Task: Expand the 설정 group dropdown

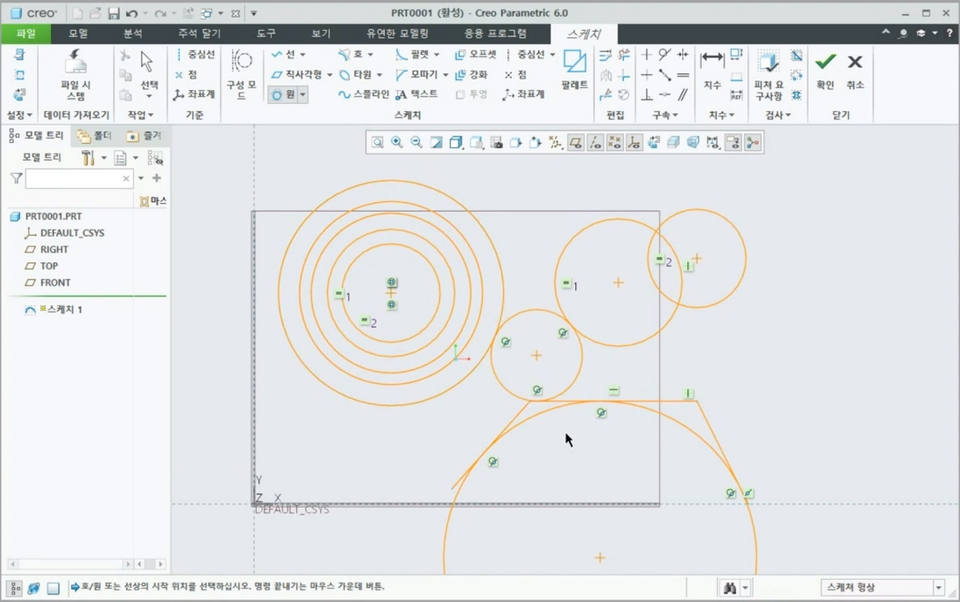Action: pyautogui.click(x=20, y=115)
